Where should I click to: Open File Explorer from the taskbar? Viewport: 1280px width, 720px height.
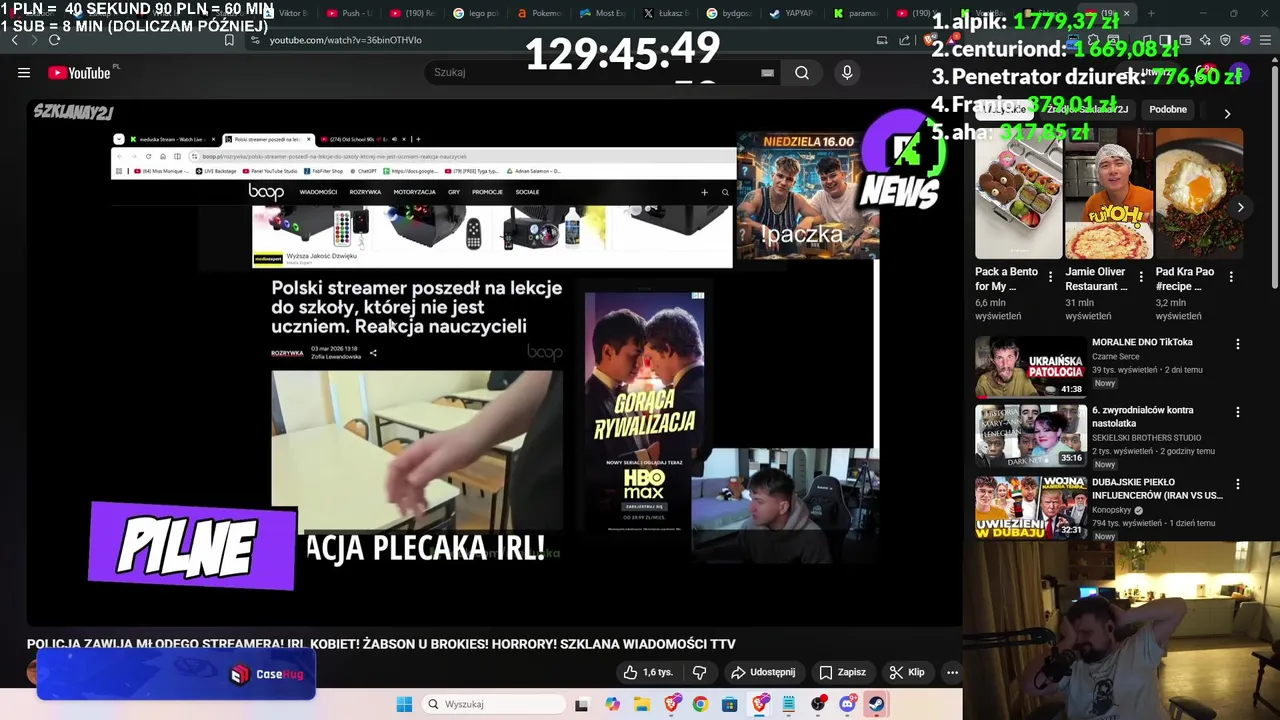pyautogui.click(x=642, y=704)
